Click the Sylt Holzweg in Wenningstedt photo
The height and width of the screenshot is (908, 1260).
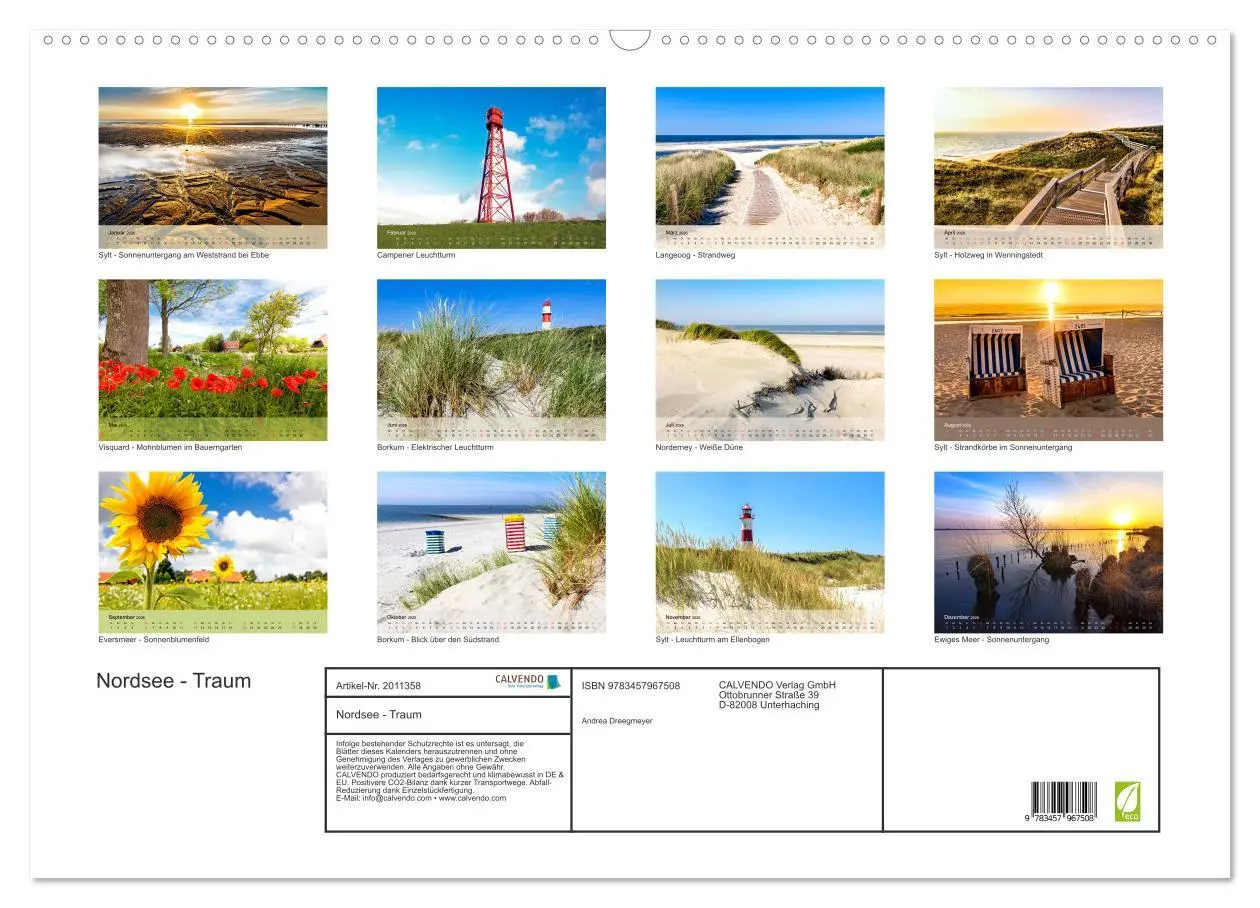pos(1049,167)
